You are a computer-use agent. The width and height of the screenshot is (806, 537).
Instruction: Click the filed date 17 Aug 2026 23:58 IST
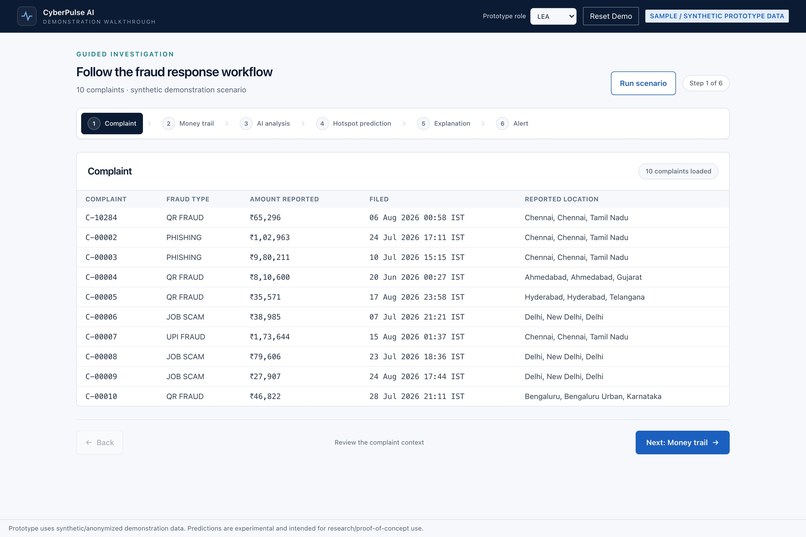point(417,297)
